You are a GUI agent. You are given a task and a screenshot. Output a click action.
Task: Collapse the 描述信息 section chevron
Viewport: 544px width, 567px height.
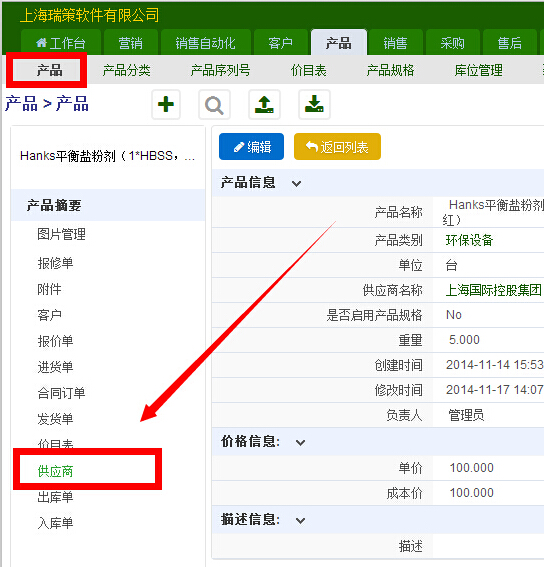click(300, 521)
